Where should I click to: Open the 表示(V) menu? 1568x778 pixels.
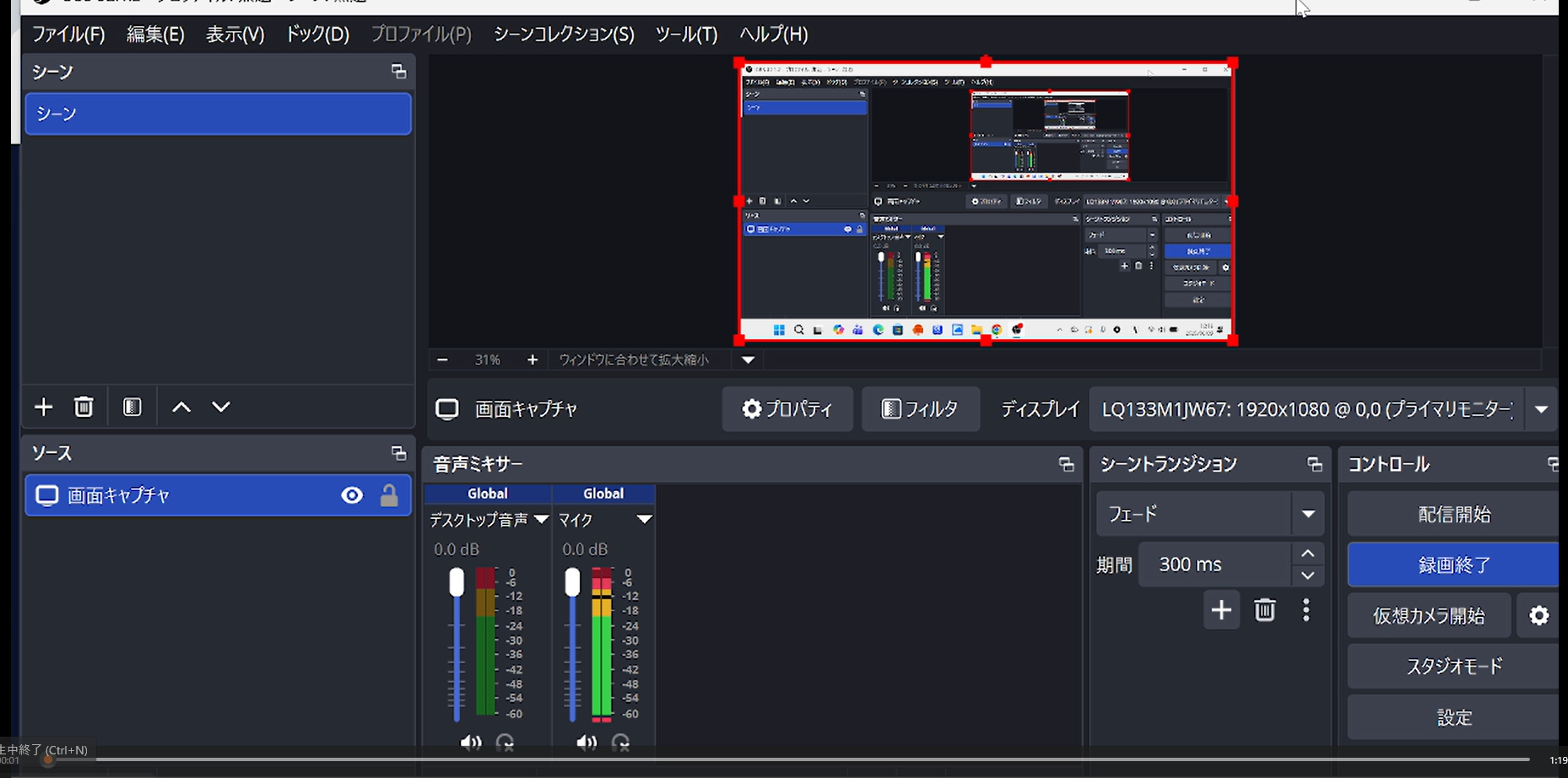pyautogui.click(x=235, y=34)
